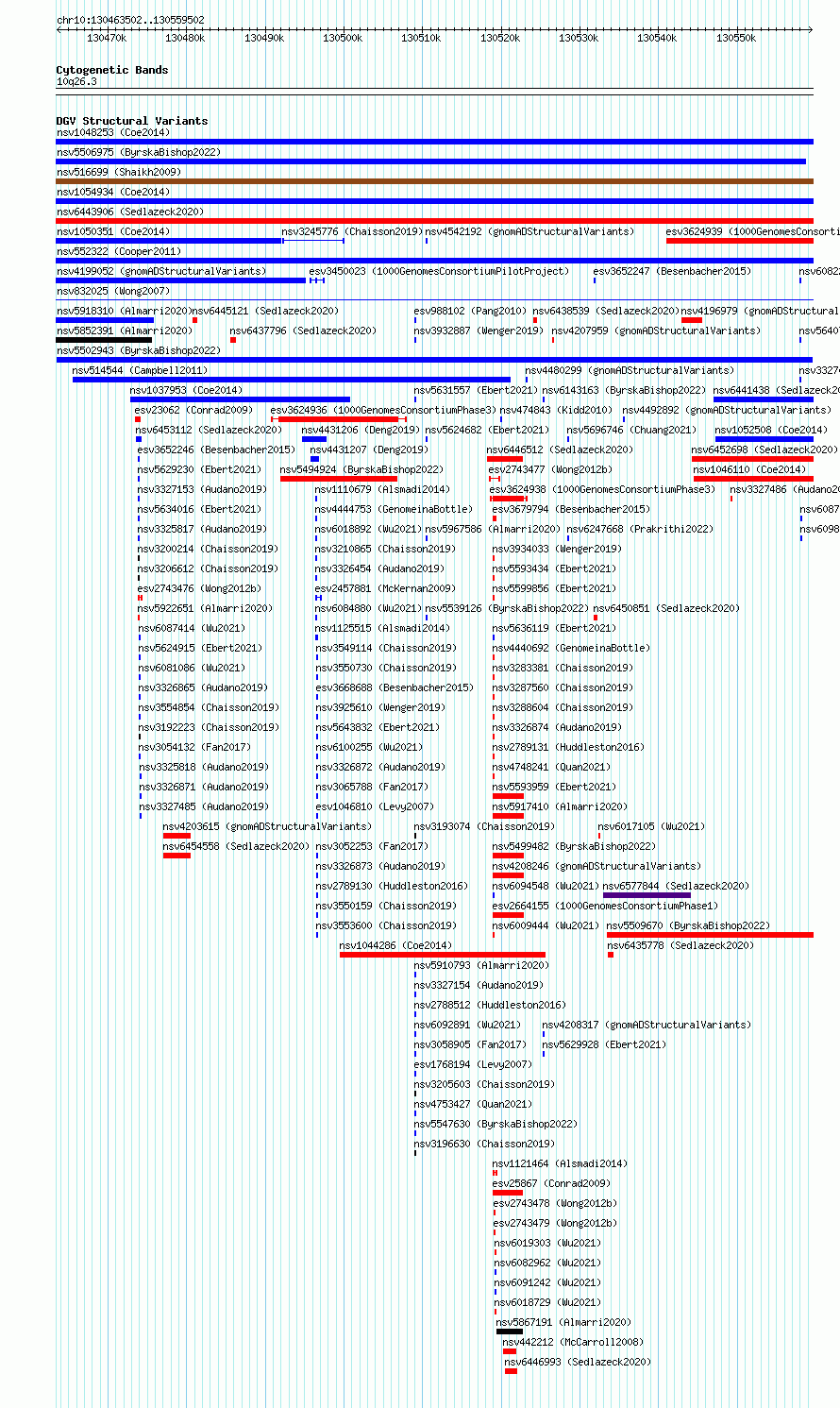The height and width of the screenshot is (1408, 840).
Task: Select esv1768194 (Levy2007) label
Action: [x=473, y=1065]
